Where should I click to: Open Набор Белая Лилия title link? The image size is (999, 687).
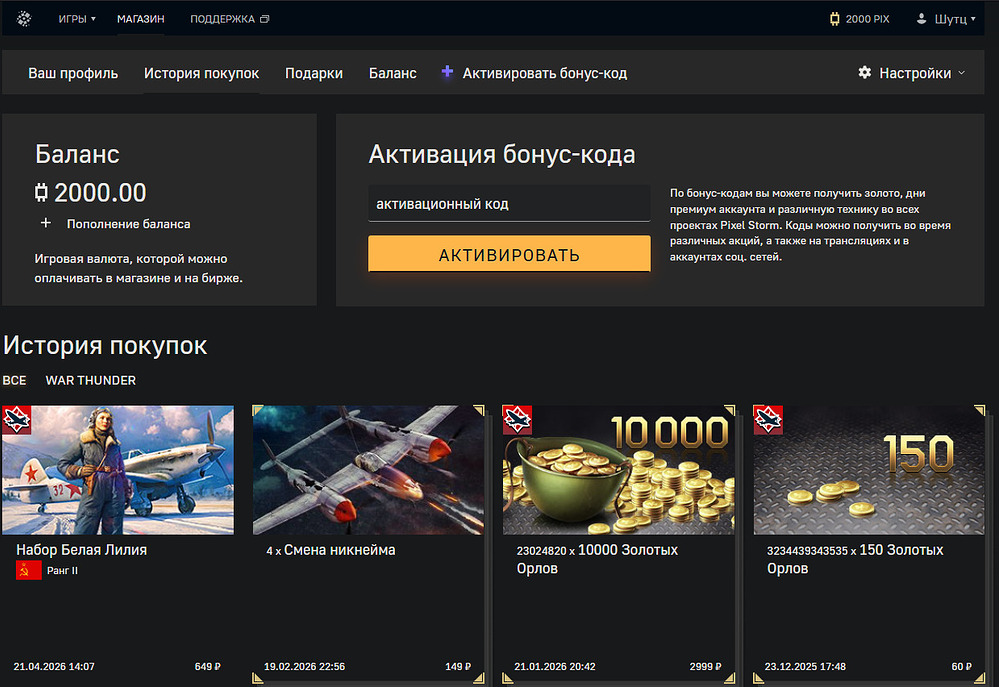pos(82,550)
